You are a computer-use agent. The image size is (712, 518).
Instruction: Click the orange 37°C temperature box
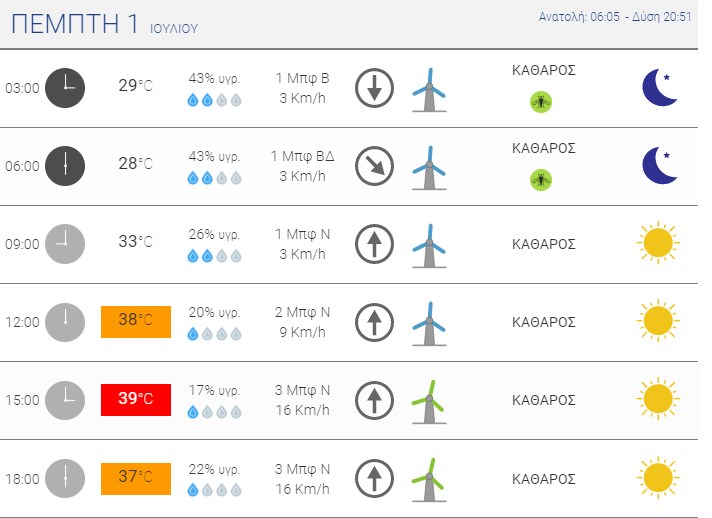point(136,479)
